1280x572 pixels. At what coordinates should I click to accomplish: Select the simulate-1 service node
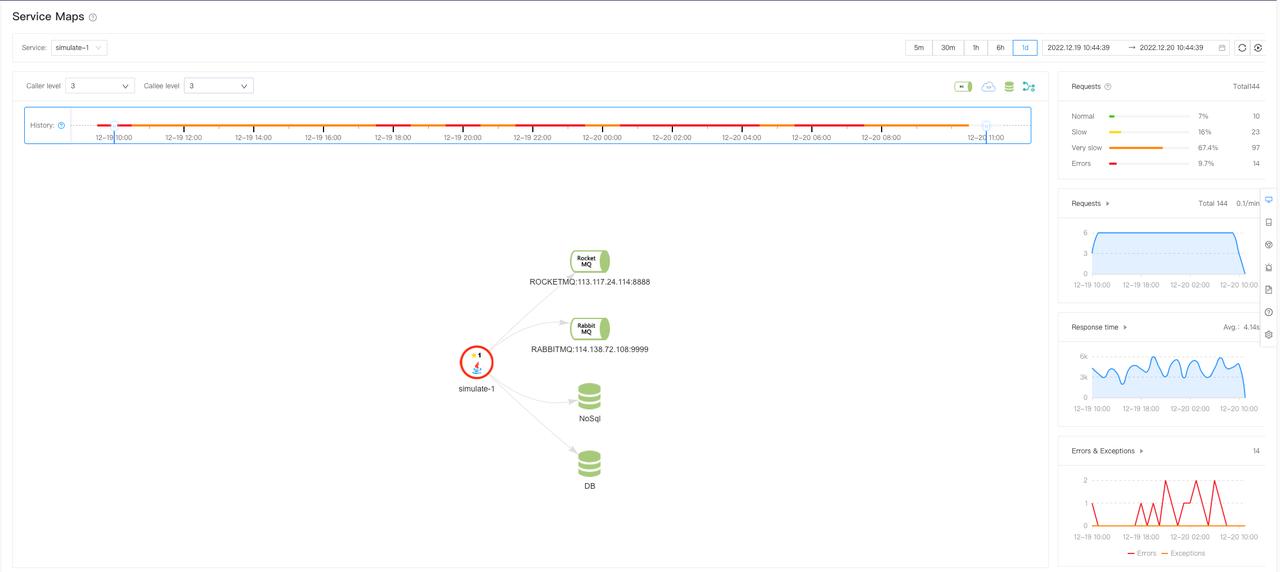(477, 362)
